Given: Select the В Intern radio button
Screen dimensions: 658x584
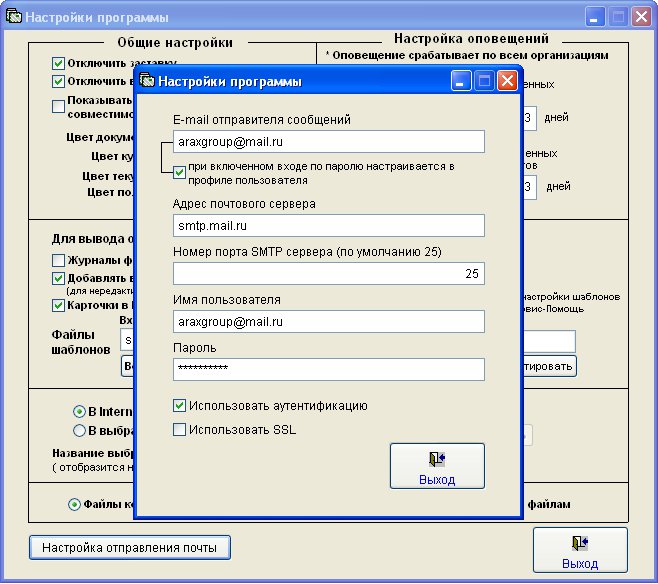Looking at the screenshot, I should pos(79,412).
